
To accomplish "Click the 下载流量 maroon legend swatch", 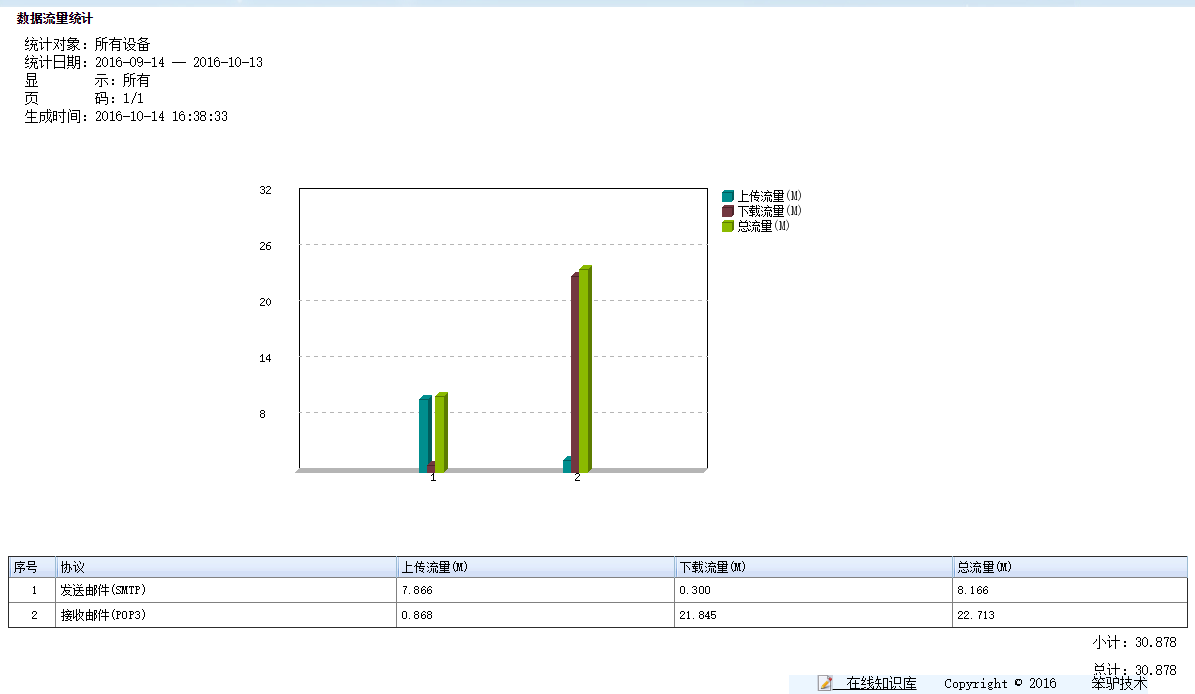I will click(728, 211).
